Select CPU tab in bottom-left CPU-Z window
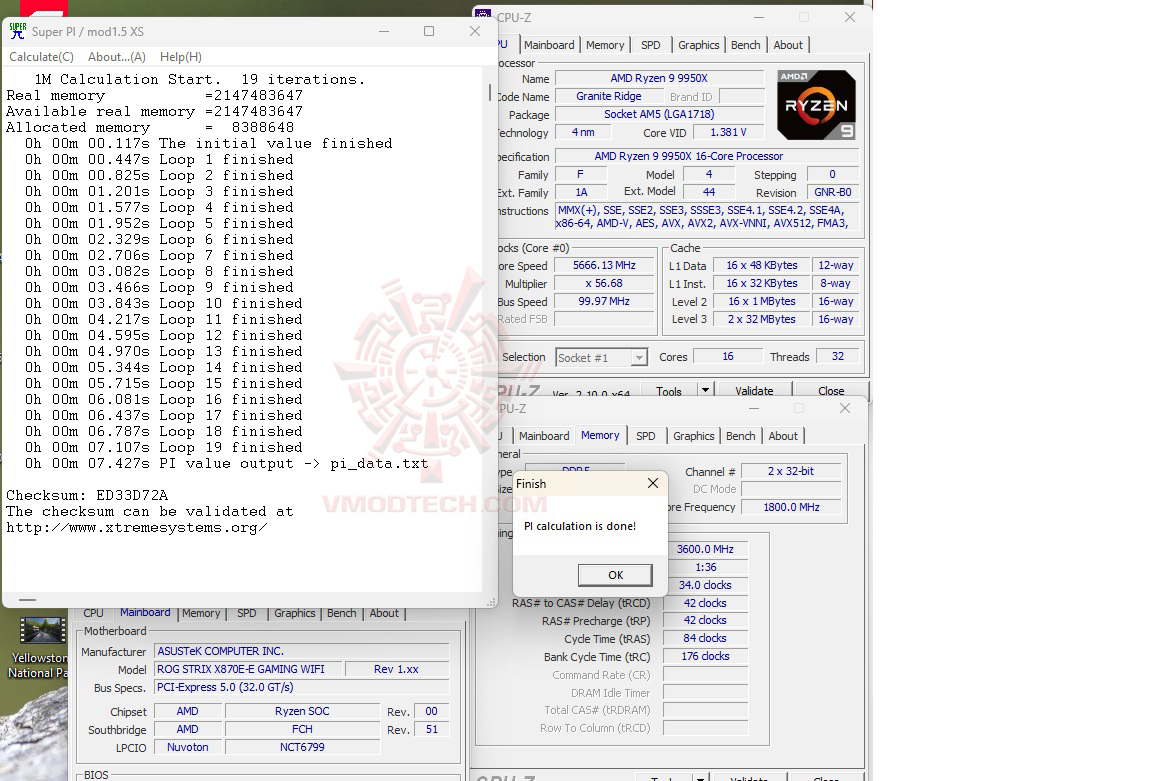1152x781 pixels. (93, 613)
